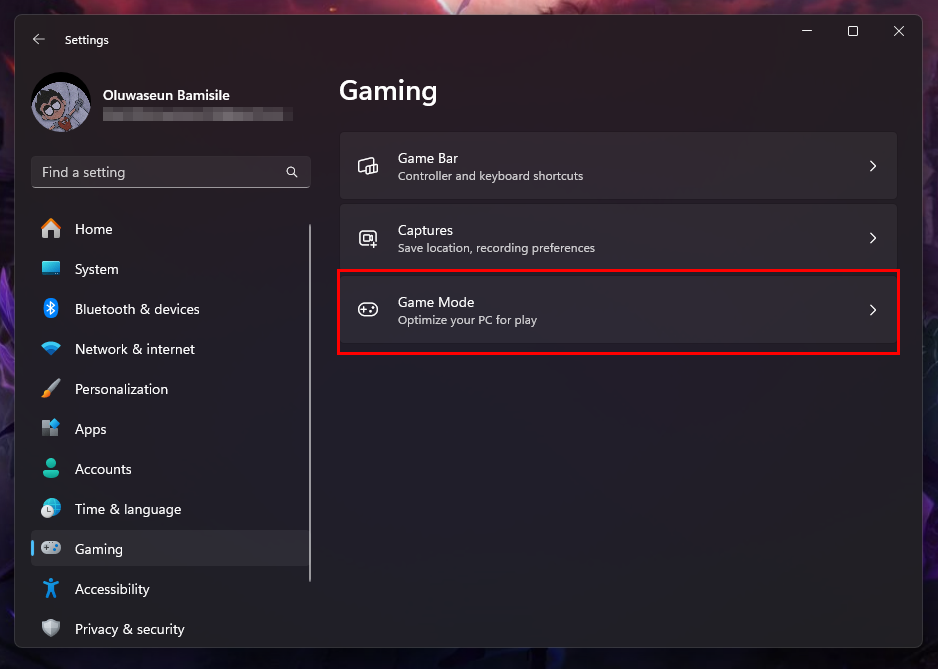Click the user profile avatar picture
This screenshot has width=938, height=669.
[x=61, y=102]
